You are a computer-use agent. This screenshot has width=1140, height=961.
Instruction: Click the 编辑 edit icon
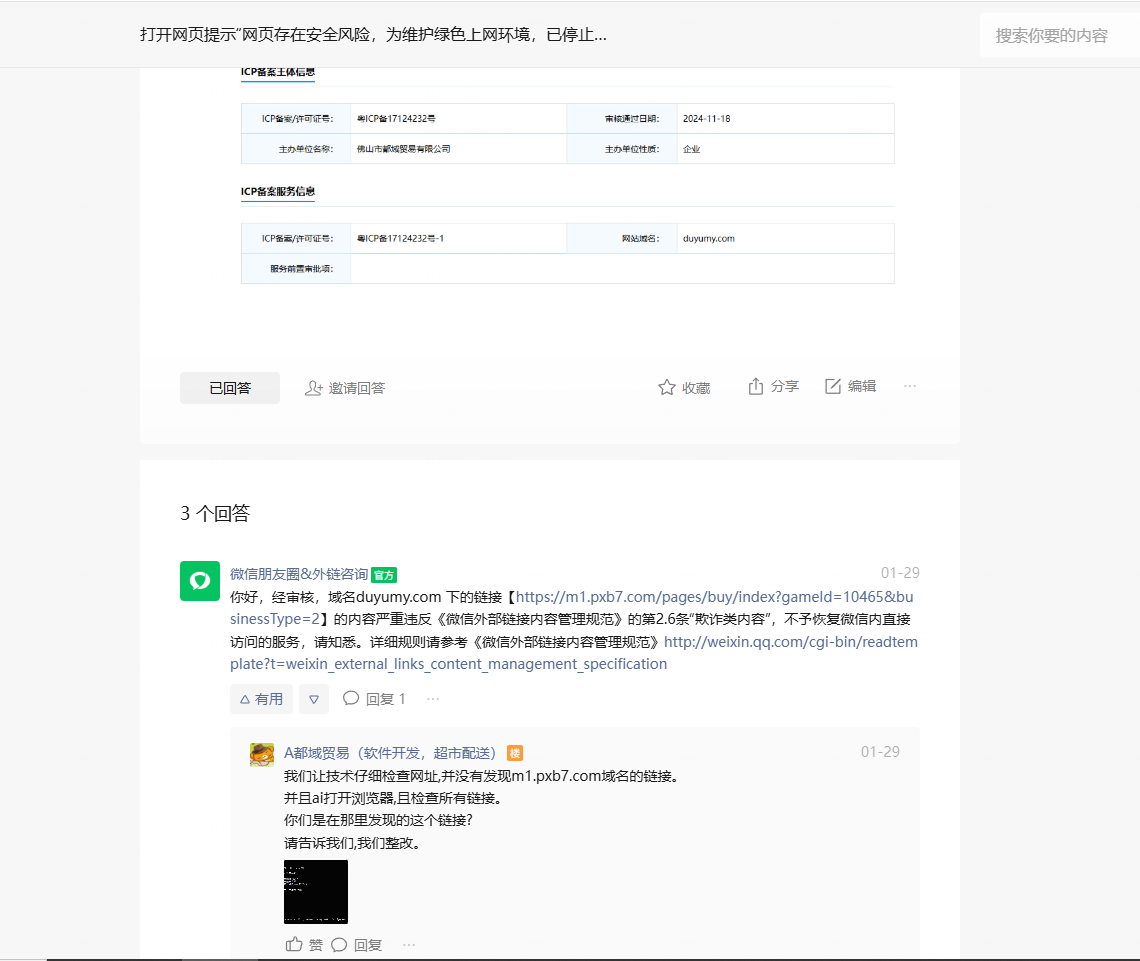(832, 387)
